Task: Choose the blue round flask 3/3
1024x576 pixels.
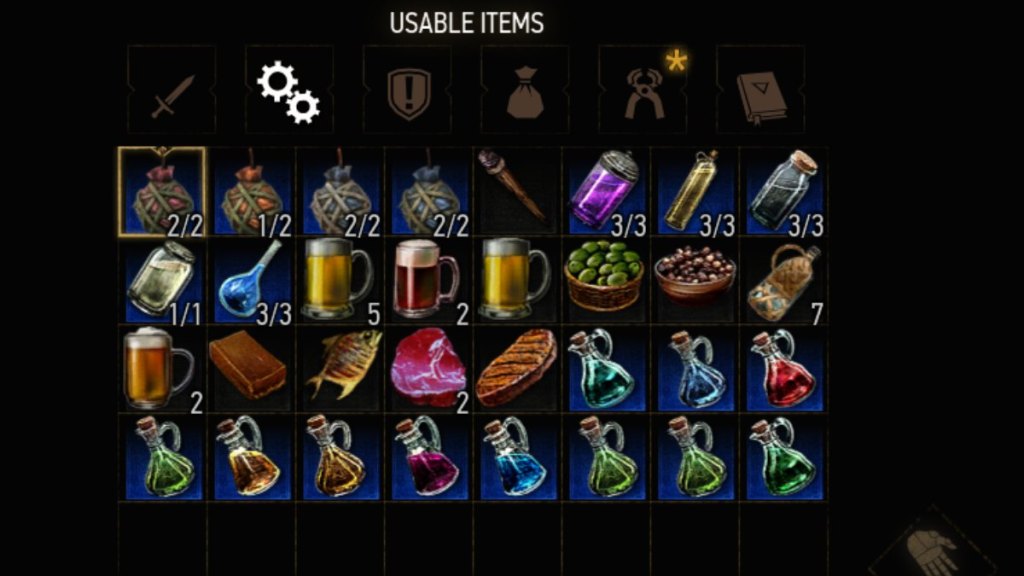Action: [x=251, y=281]
